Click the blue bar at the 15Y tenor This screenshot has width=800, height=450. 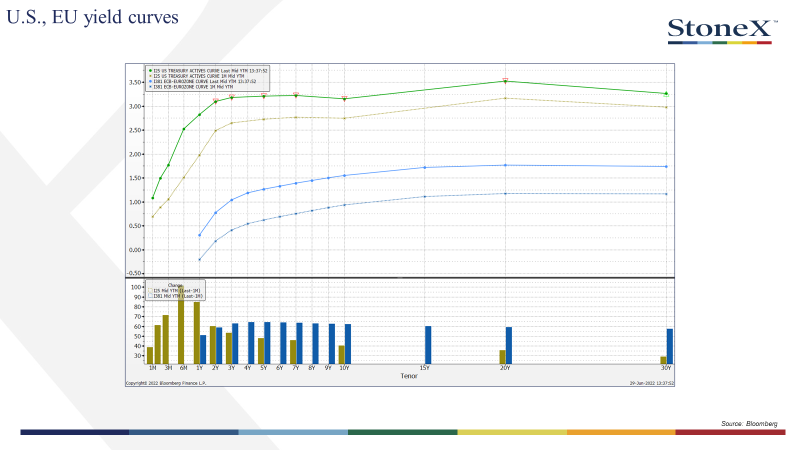coord(428,345)
